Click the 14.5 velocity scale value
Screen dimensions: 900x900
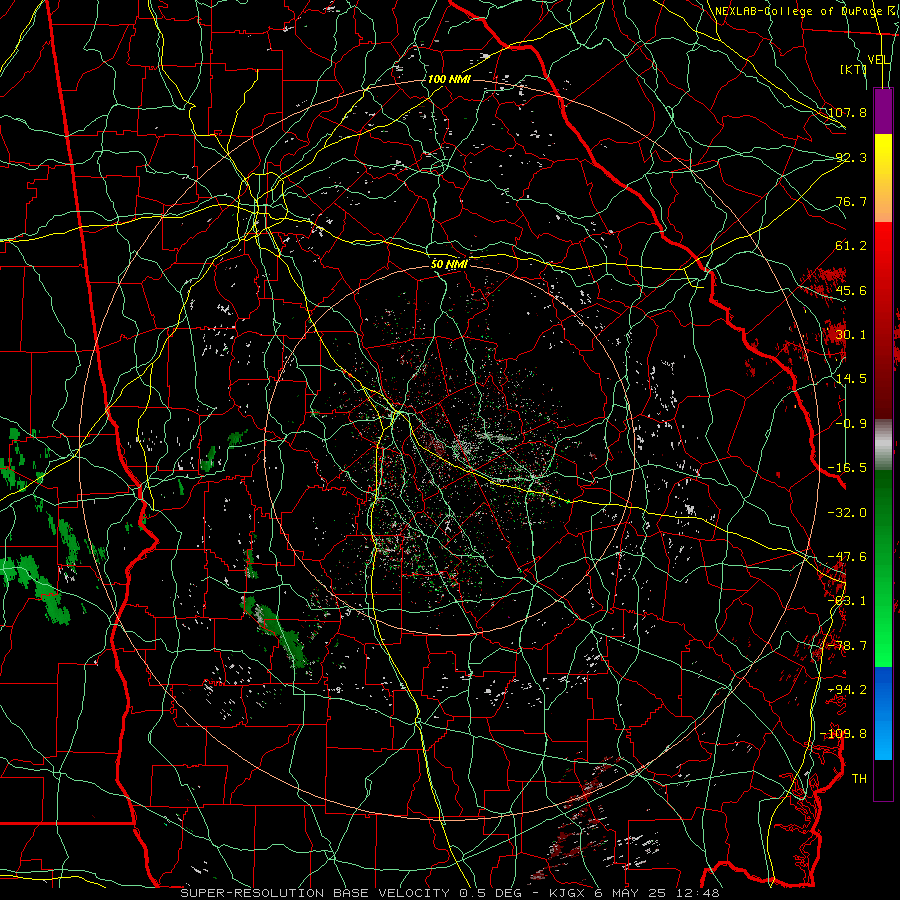pos(851,379)
